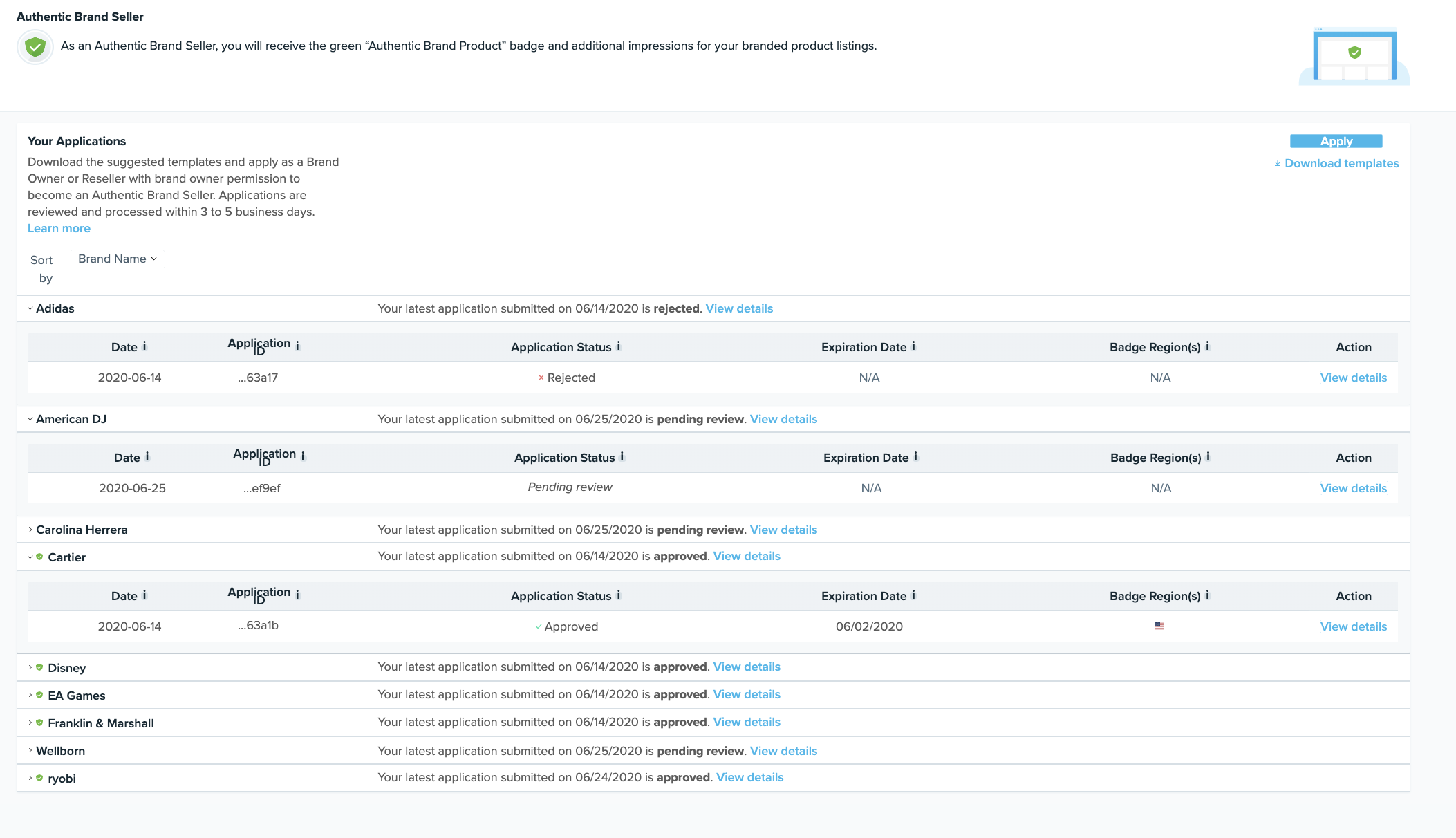The height and width of the screenshot is (838, 1456).
Task: Click View details in EA Games summary line
Action: pyautogui.click(x=747, y=694)
